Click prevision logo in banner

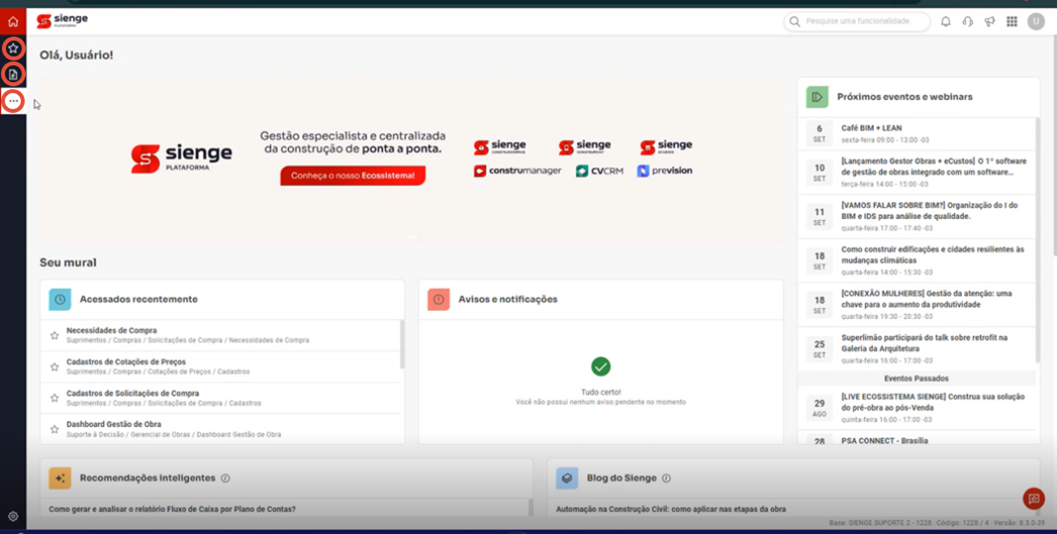[x=665, y=171]
